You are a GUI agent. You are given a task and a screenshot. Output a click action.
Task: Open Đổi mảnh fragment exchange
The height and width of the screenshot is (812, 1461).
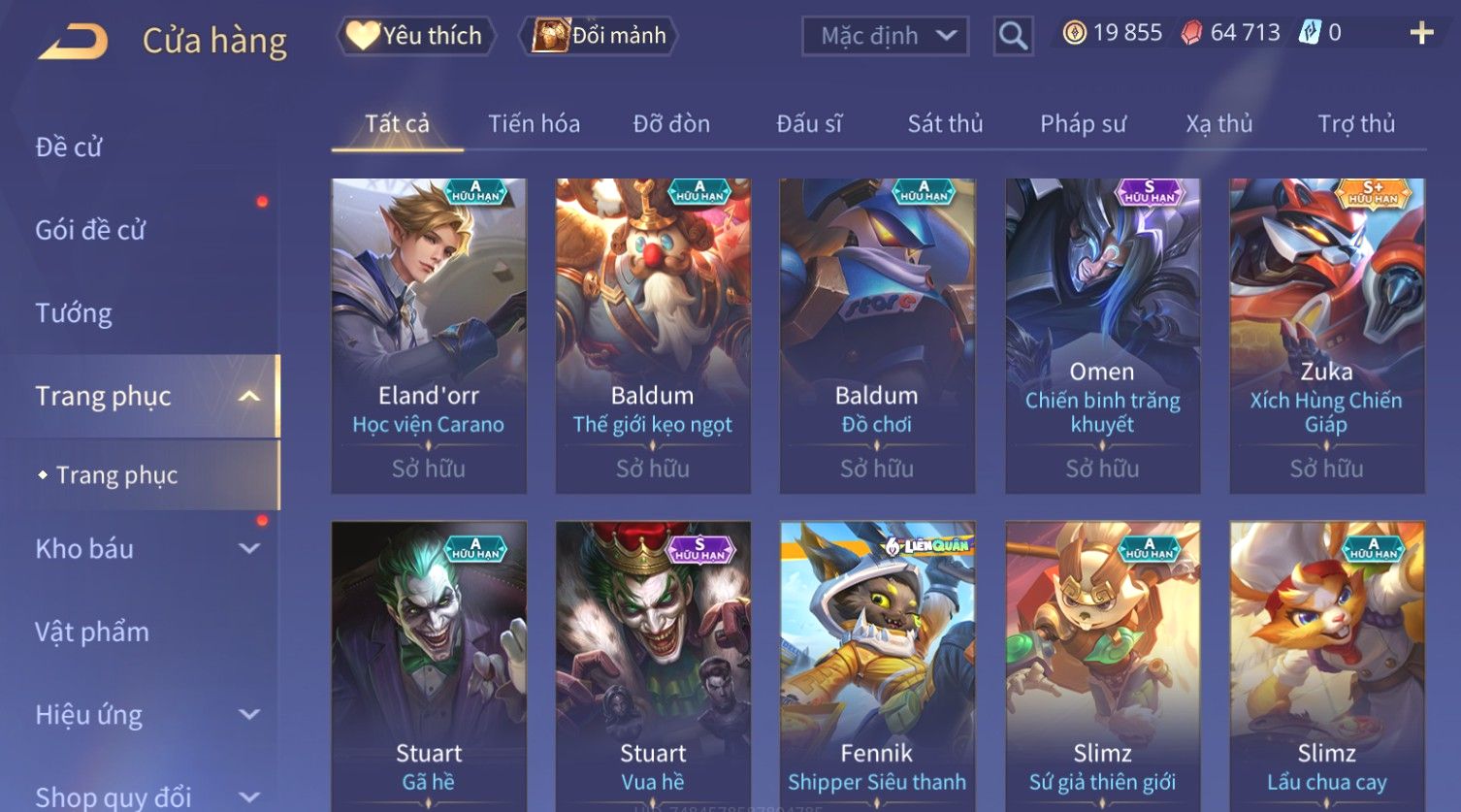601,36
